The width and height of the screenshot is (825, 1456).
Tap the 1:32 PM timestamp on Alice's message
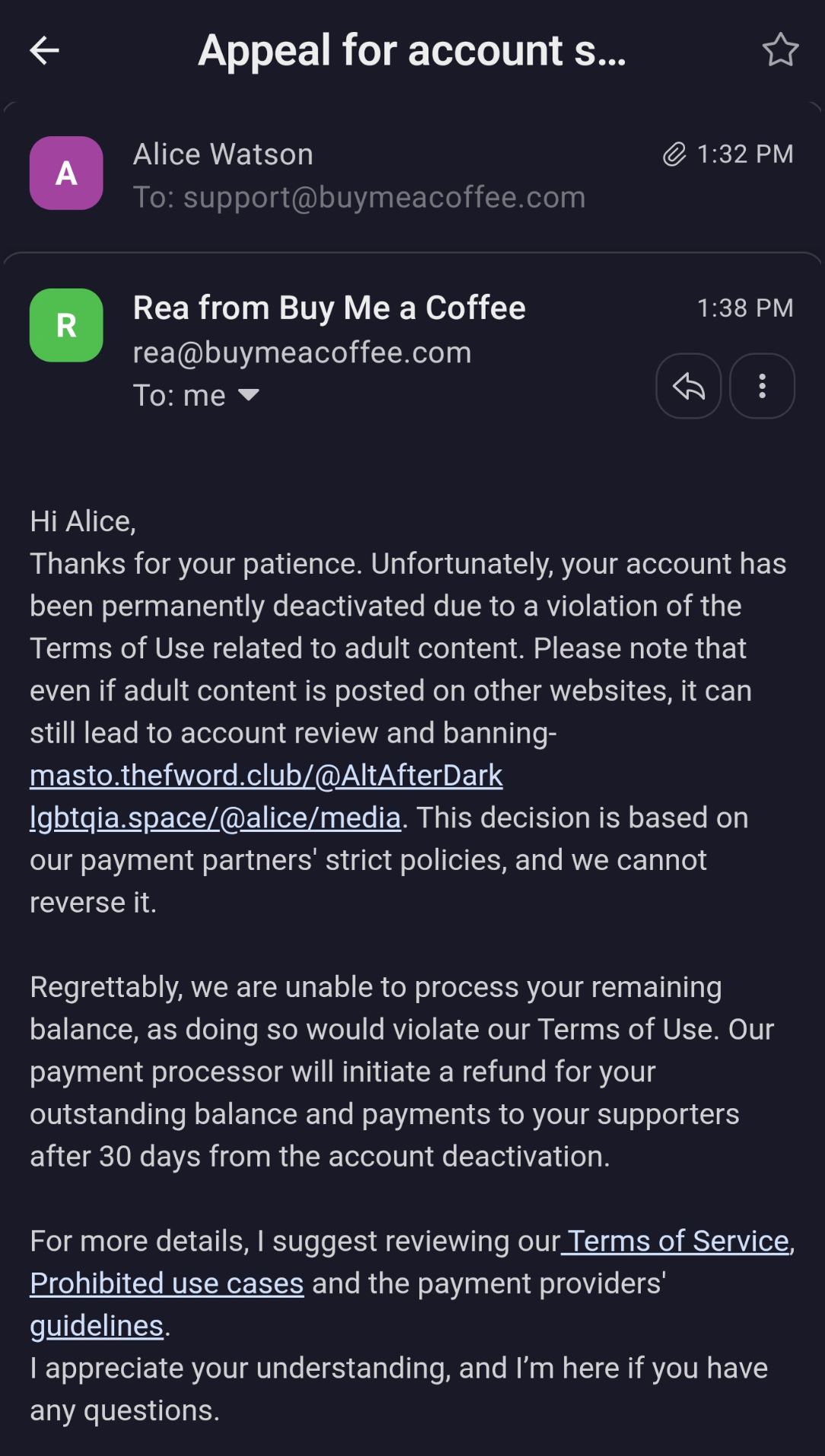pyautogui.click(x=745, y=155)
